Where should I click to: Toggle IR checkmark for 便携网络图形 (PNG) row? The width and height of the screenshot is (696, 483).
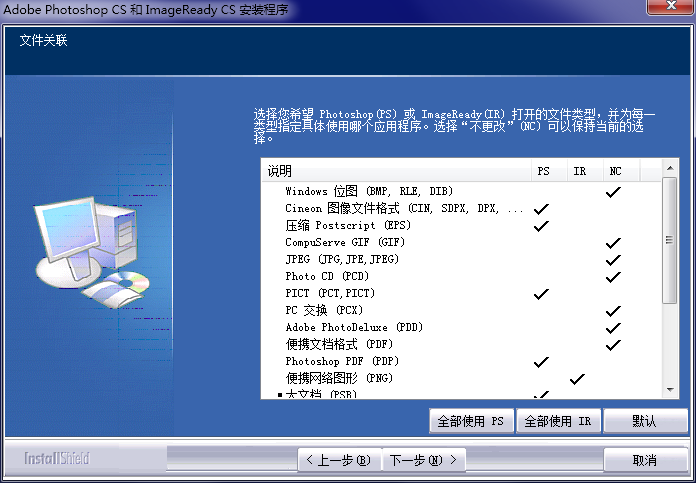577,379
